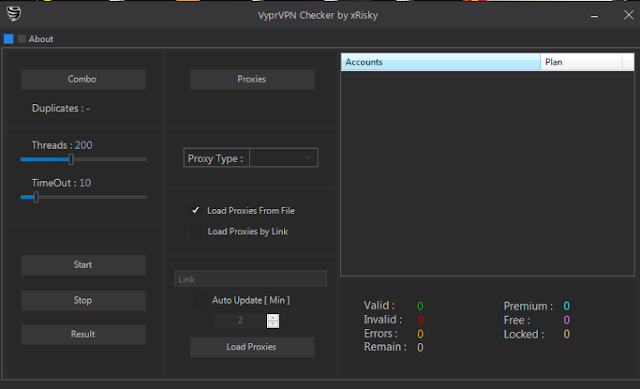The height and width of the screenshot is (389, 640).
Task: Click the Threads : 200 label
Action: (62, 145)
